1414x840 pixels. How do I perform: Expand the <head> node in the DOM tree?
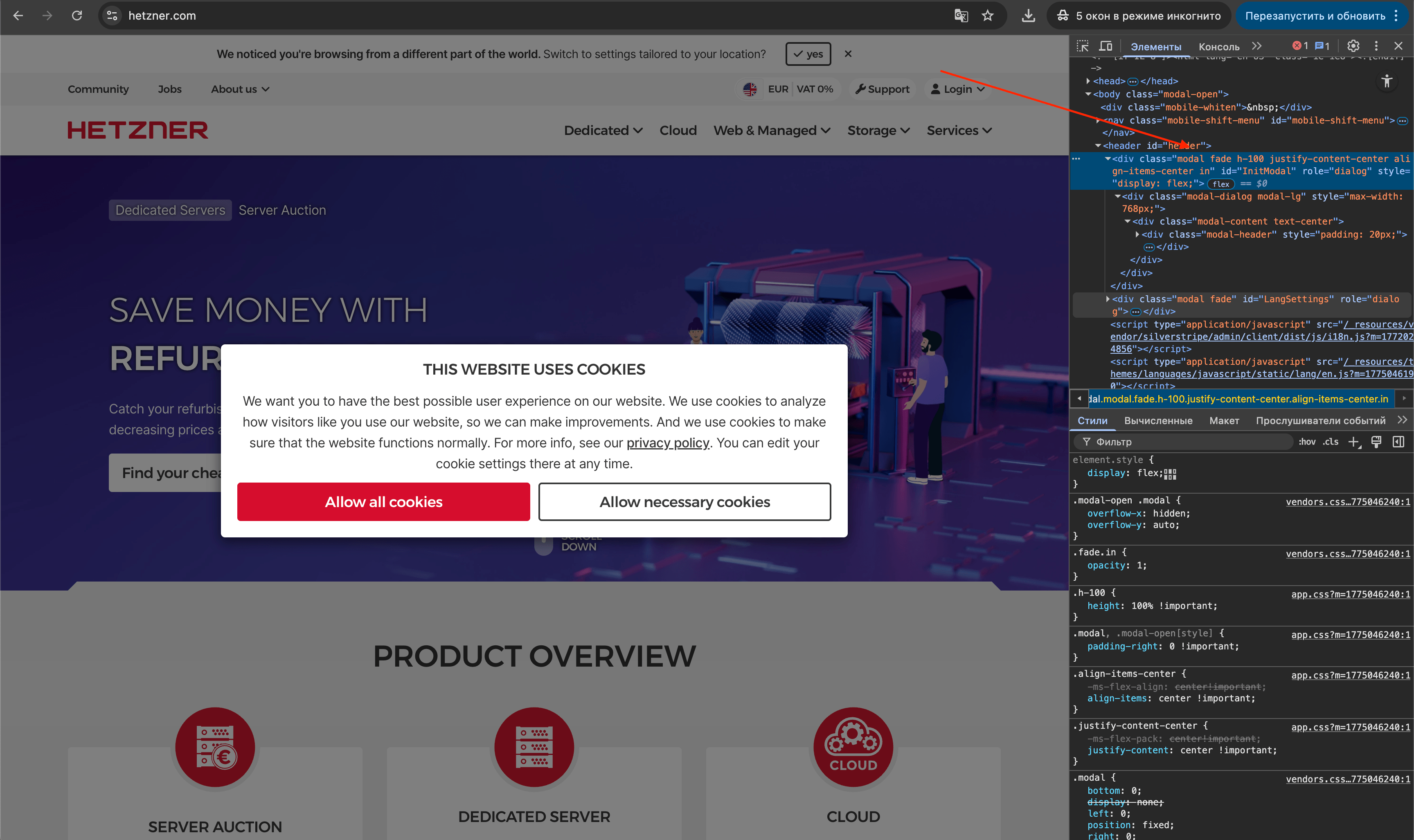(x=1088, y=81)
